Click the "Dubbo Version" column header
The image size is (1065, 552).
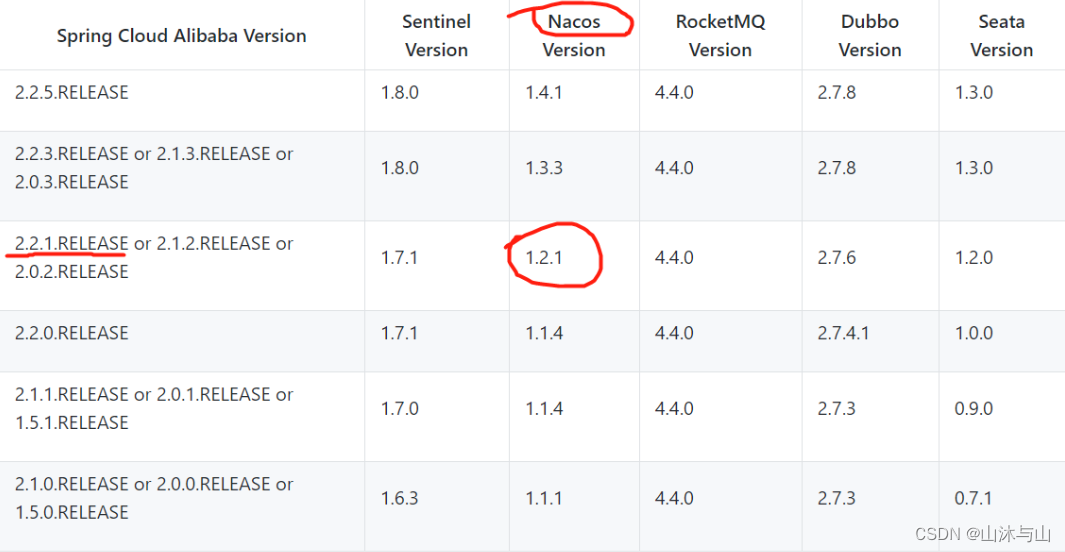coord(869,35)
